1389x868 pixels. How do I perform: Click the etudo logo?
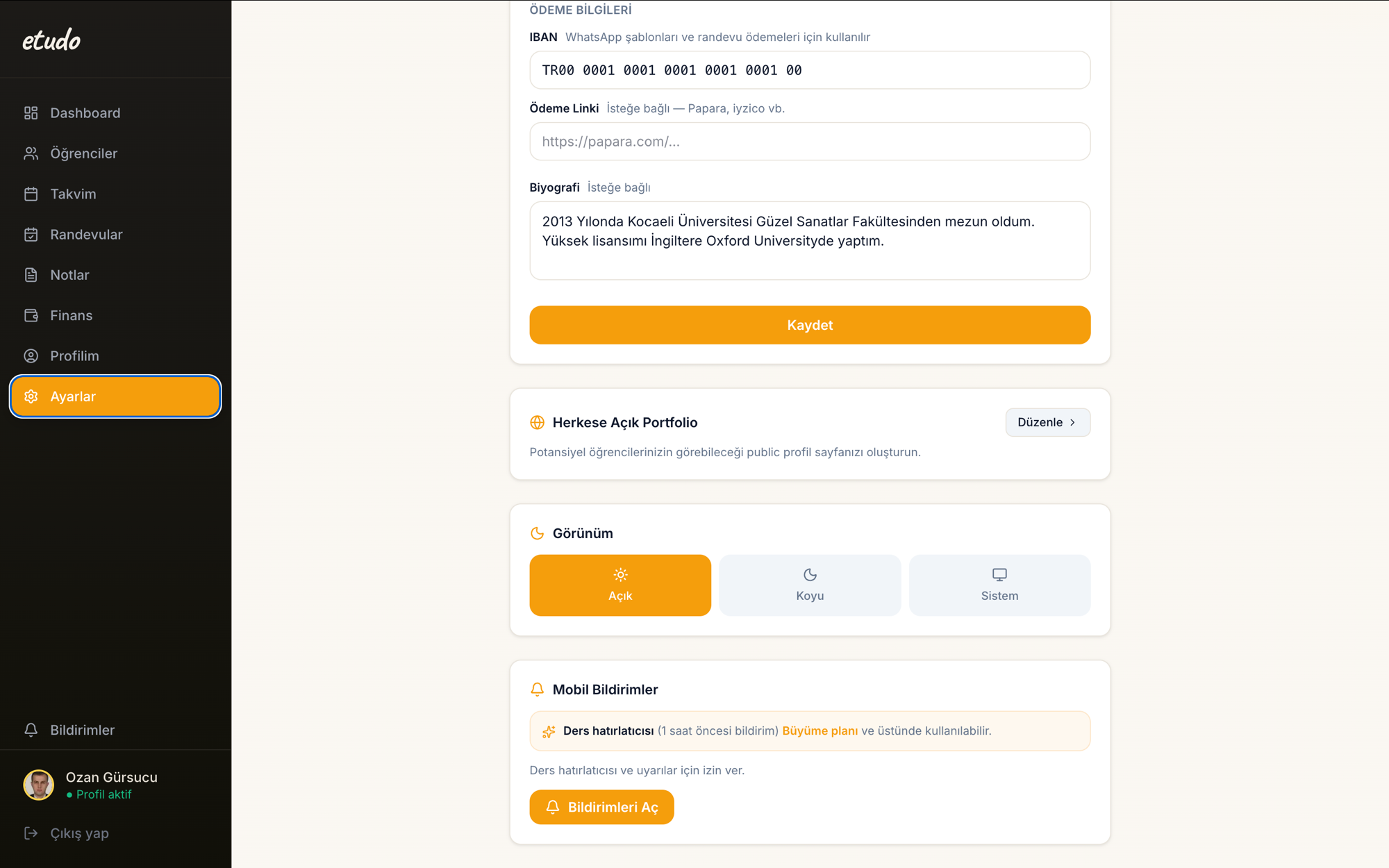point(51,40)
